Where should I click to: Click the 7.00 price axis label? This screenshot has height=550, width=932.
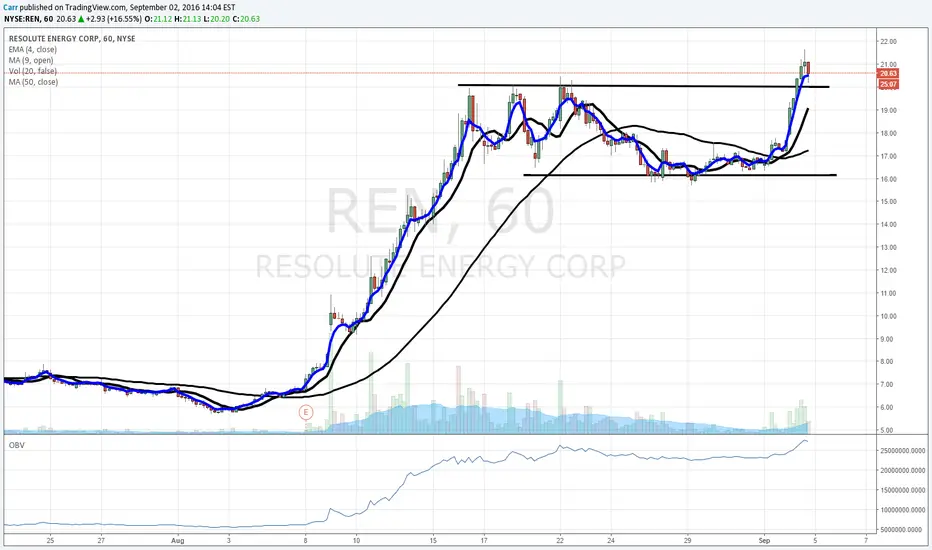coord(888,385)
